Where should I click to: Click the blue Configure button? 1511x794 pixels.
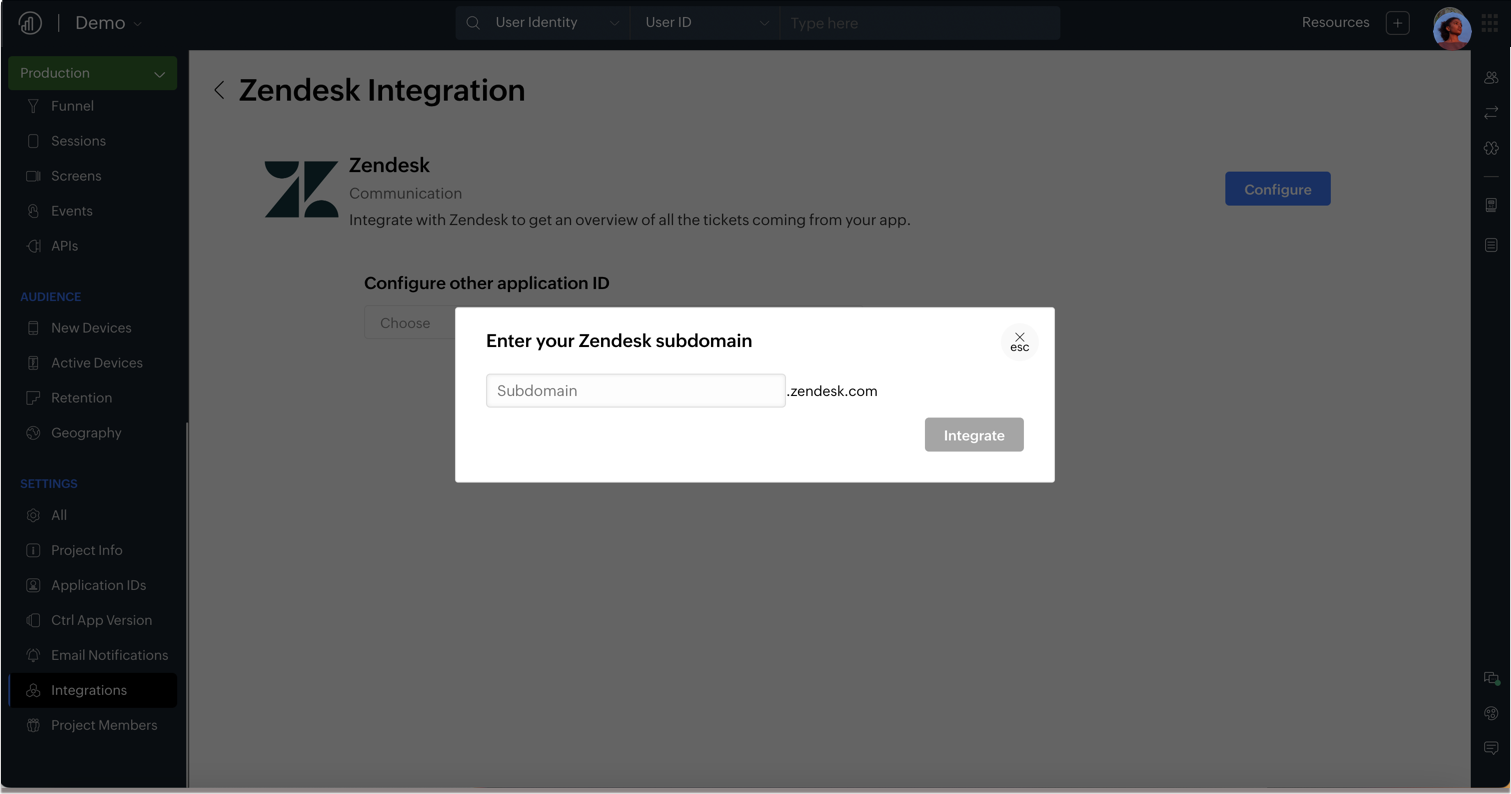click(1277, 189)
